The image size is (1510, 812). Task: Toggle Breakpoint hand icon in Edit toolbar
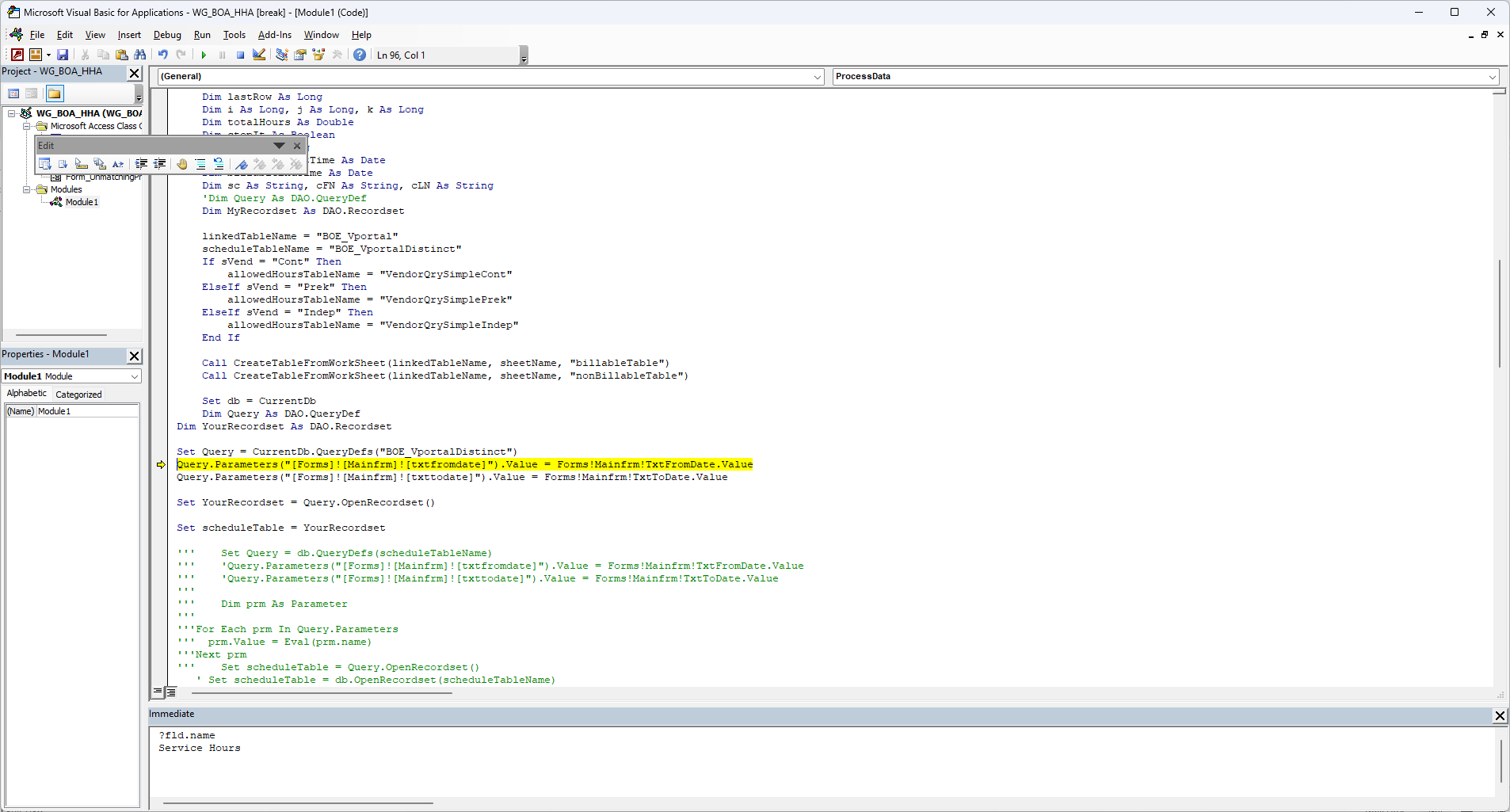pyautogui.click(x=182, y=164)
